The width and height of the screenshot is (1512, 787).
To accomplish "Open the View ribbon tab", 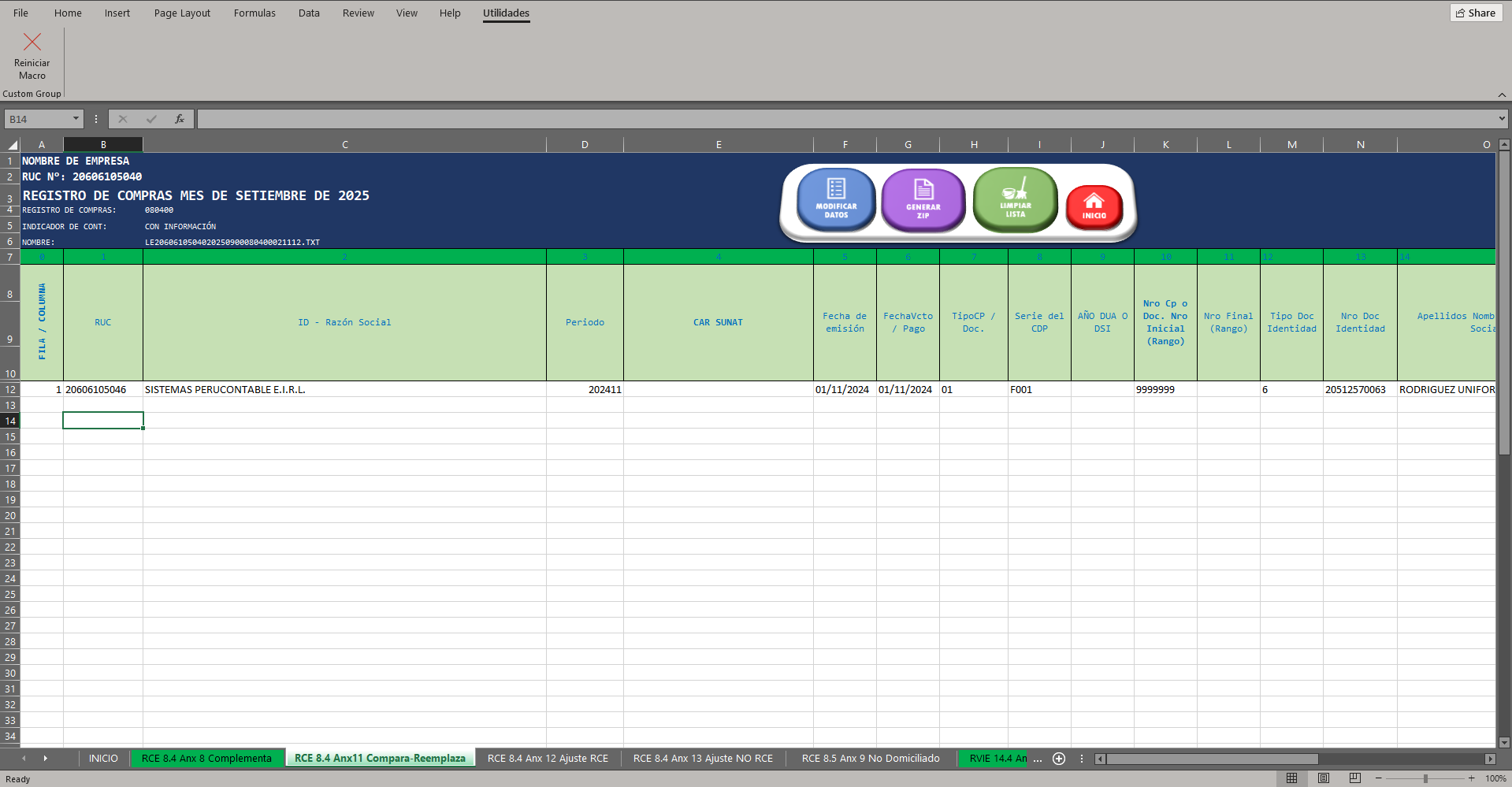I will coord(407,13).
